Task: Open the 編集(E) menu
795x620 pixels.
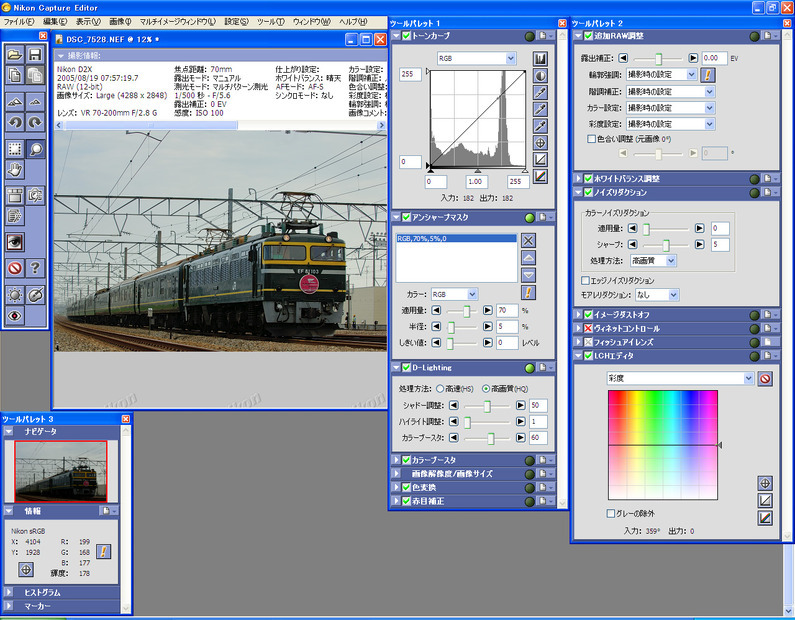Action: 55,22
